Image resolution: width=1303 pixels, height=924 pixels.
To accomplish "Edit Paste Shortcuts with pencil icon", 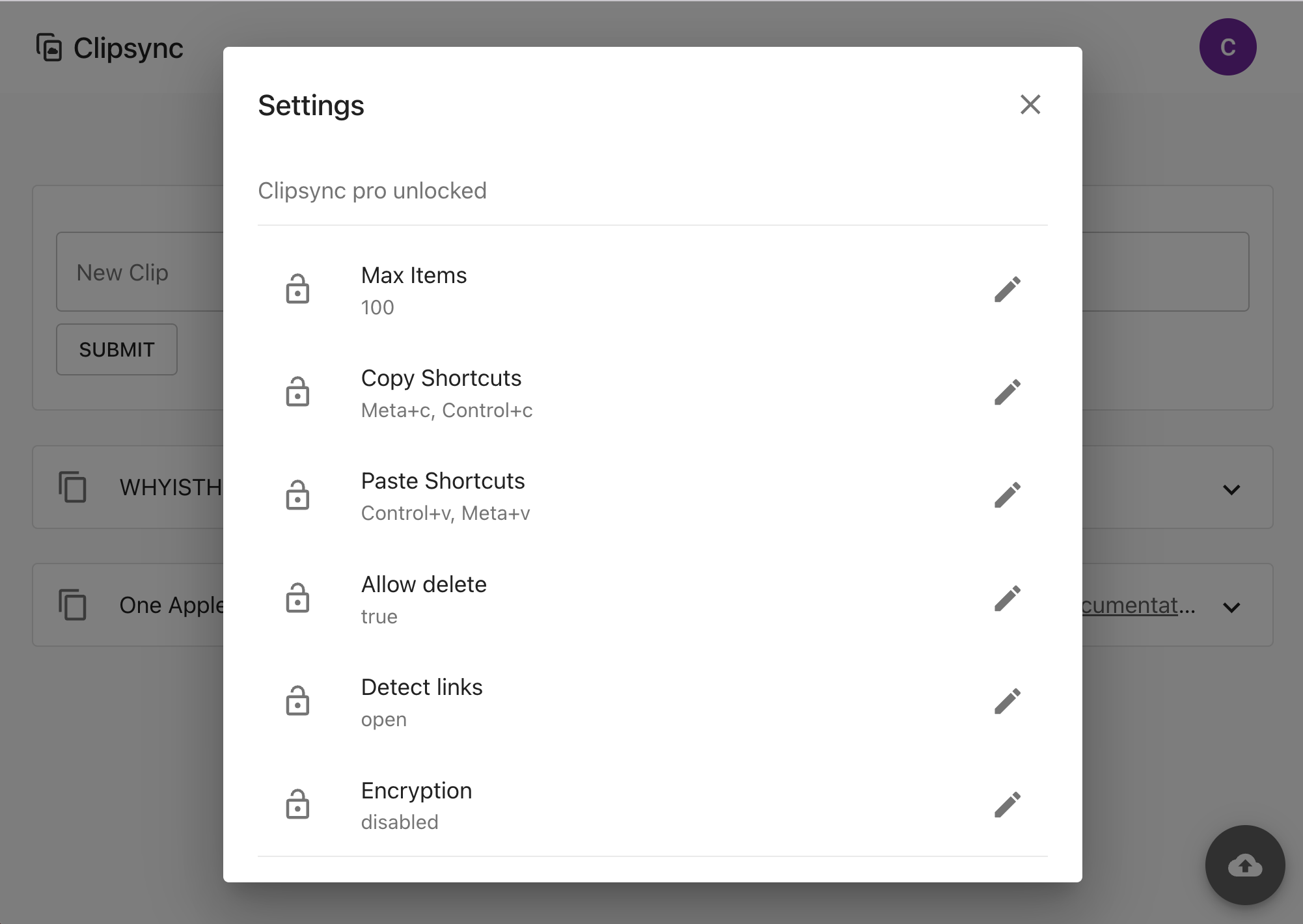I will (x=1007, y=495).
